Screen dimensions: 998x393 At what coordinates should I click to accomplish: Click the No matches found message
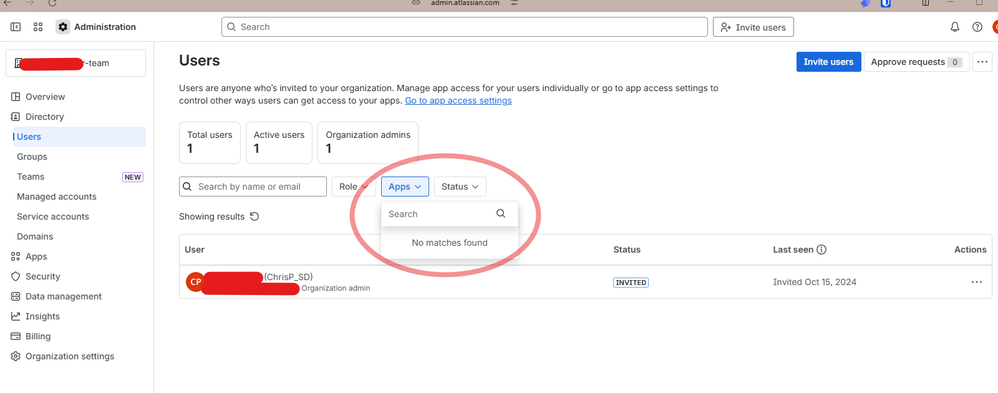[449, 243]
